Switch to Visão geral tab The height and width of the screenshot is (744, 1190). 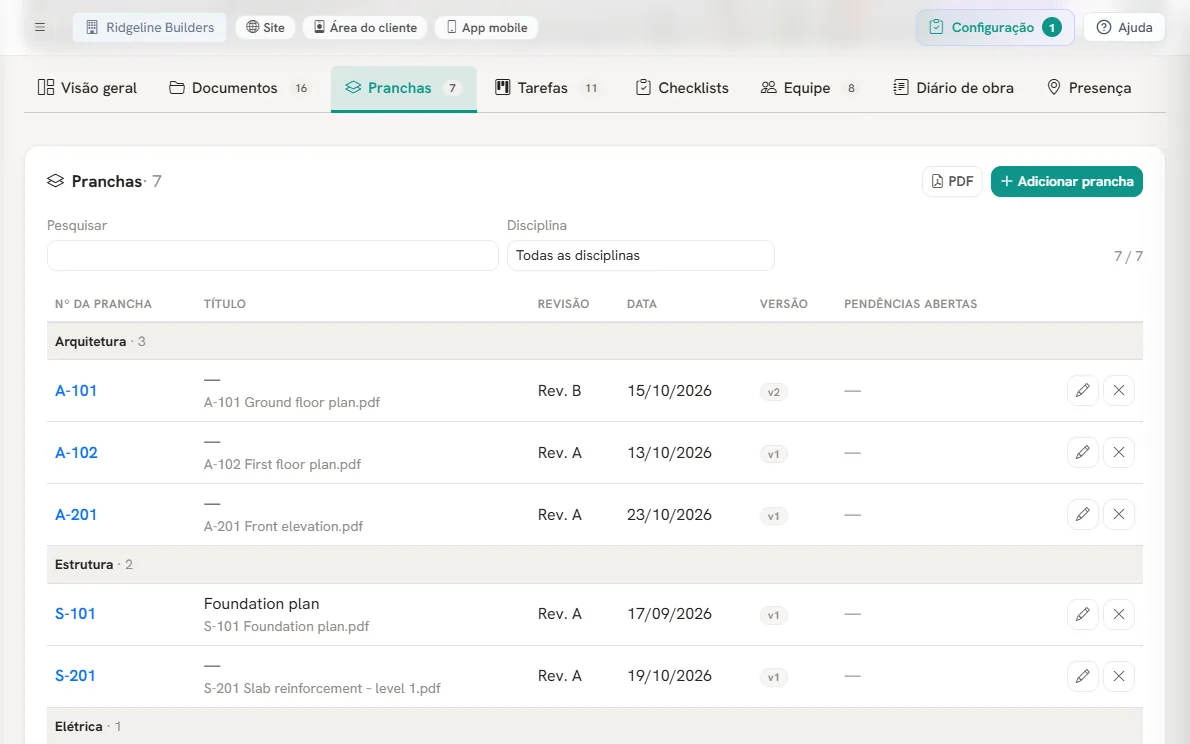(87, 88)
